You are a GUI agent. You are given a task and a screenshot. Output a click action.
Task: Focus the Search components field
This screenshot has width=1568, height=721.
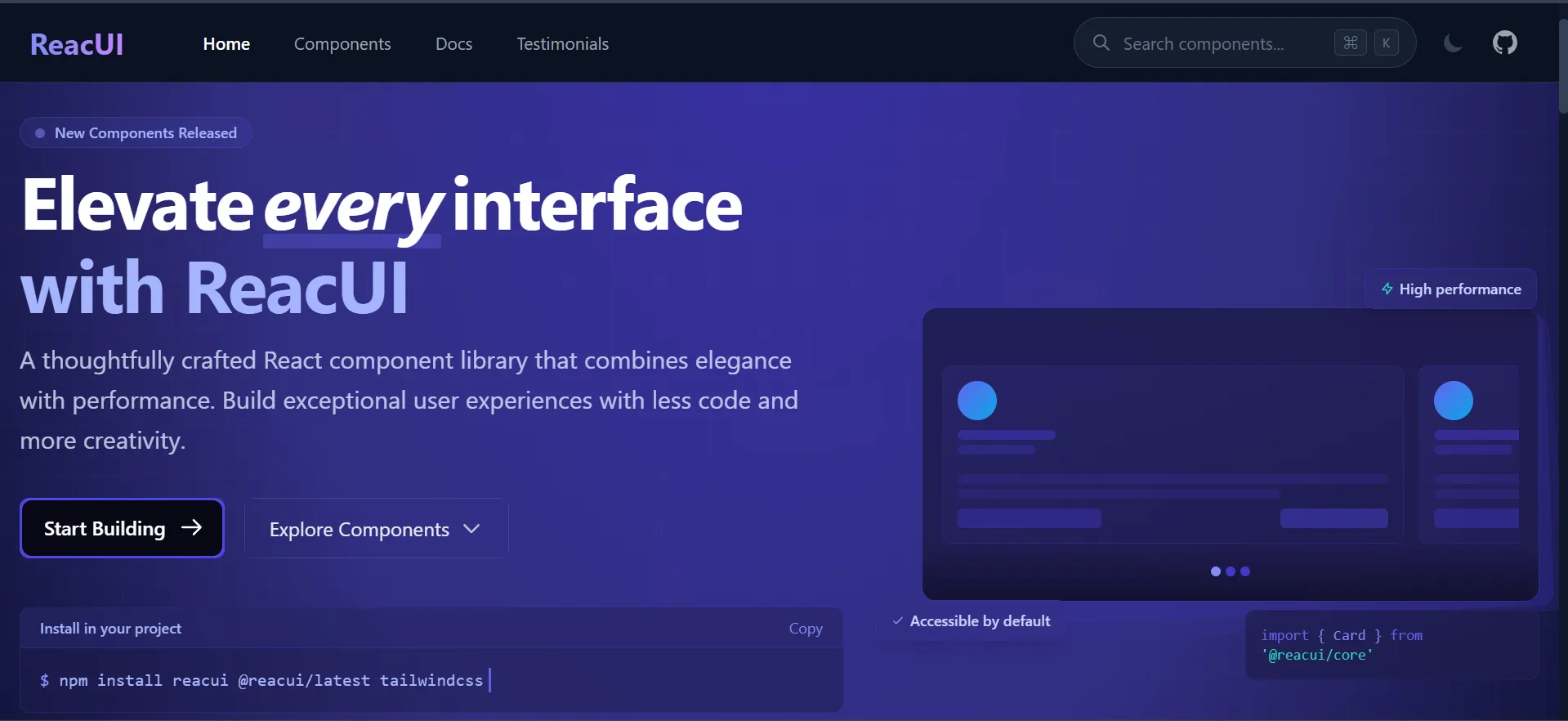click(1244, 43)
